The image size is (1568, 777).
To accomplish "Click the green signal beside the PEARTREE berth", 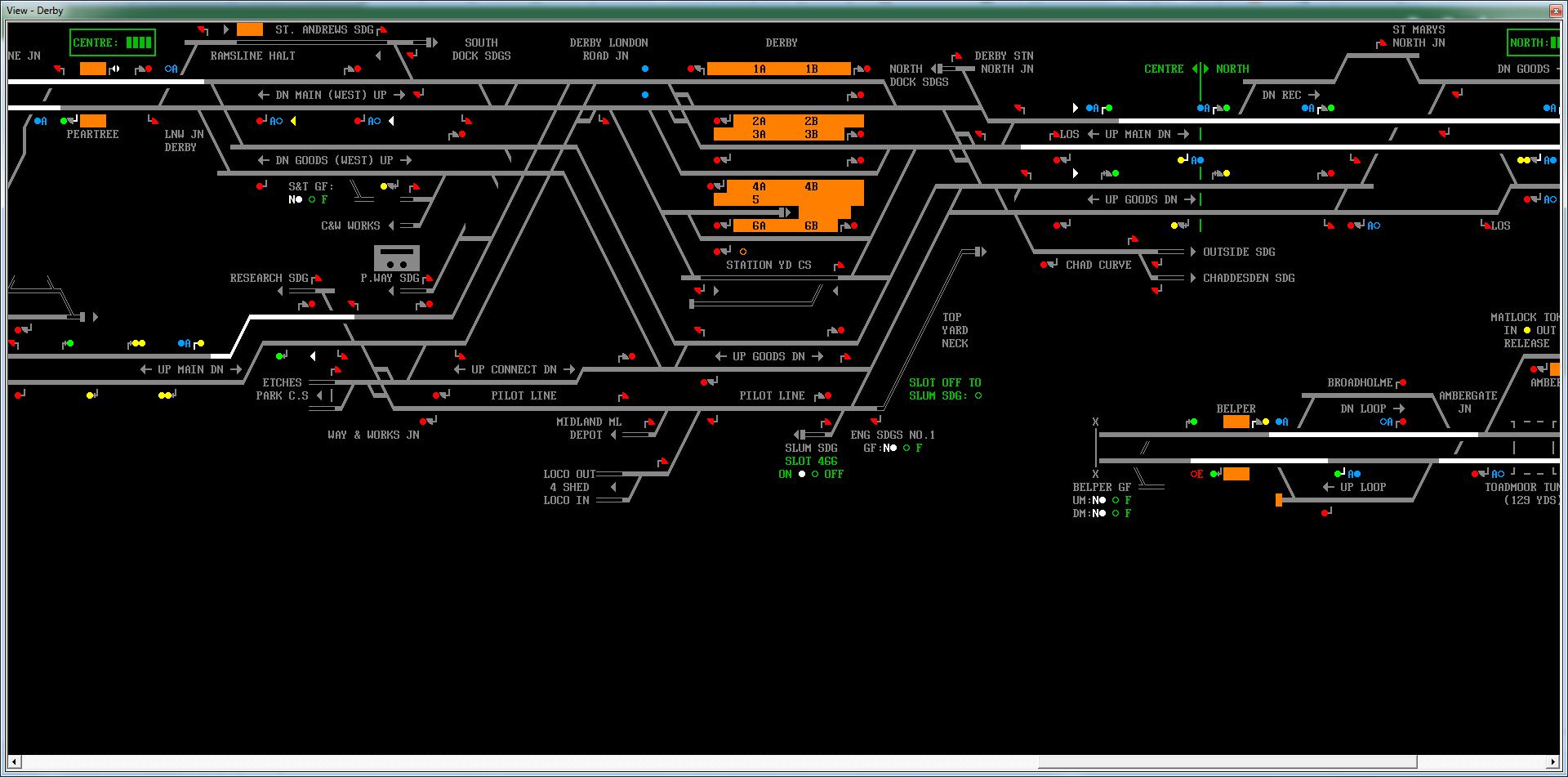I will pos(64,121).
